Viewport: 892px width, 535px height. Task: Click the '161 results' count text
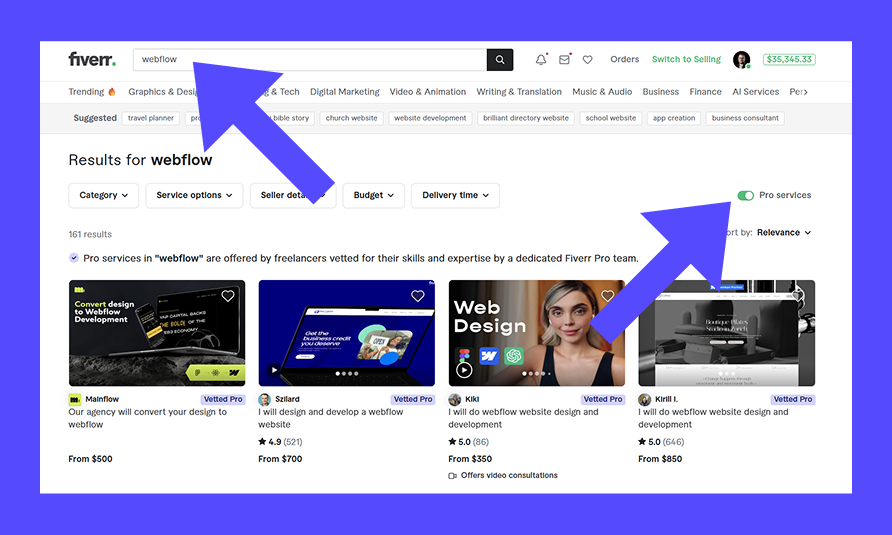click(x=90, y=234)
